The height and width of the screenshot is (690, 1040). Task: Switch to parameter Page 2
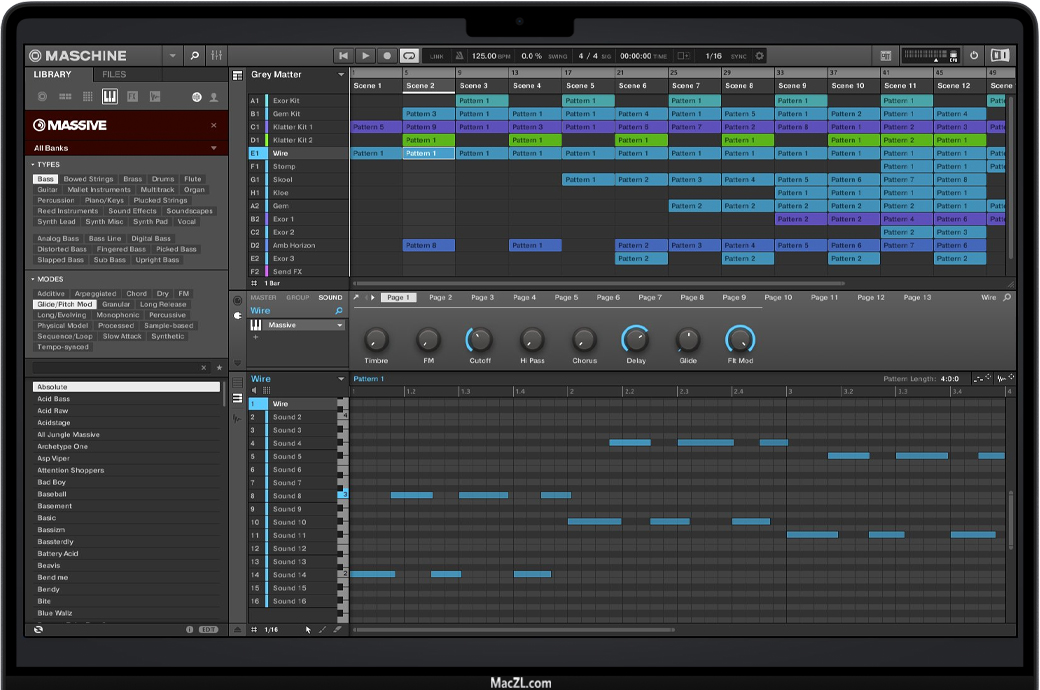441,298
